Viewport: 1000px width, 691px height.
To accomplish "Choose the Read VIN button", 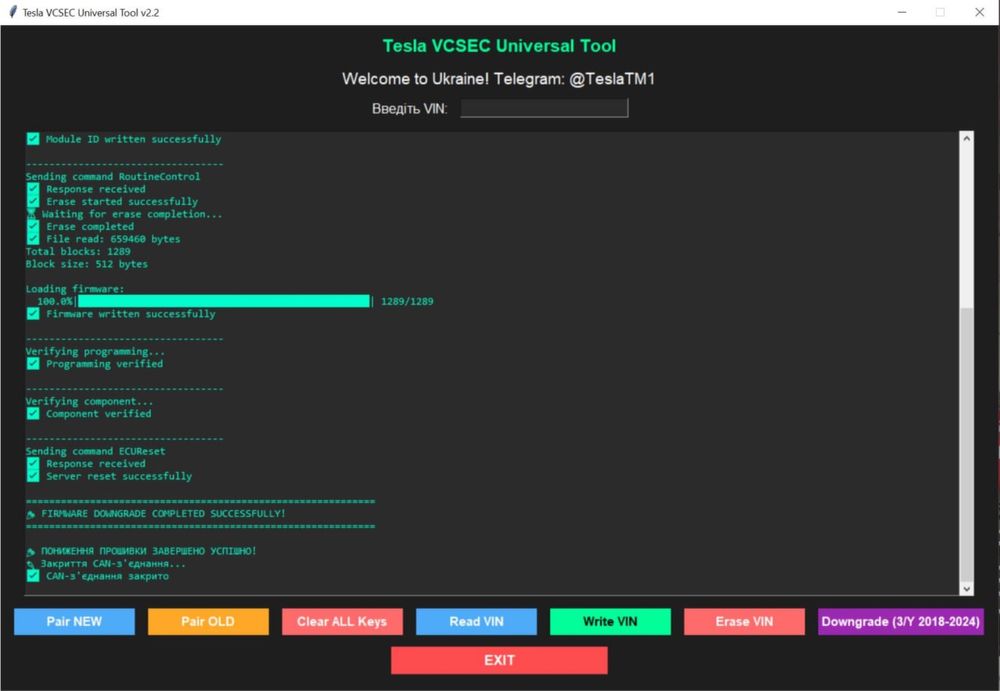I will [x=476, y=621].
